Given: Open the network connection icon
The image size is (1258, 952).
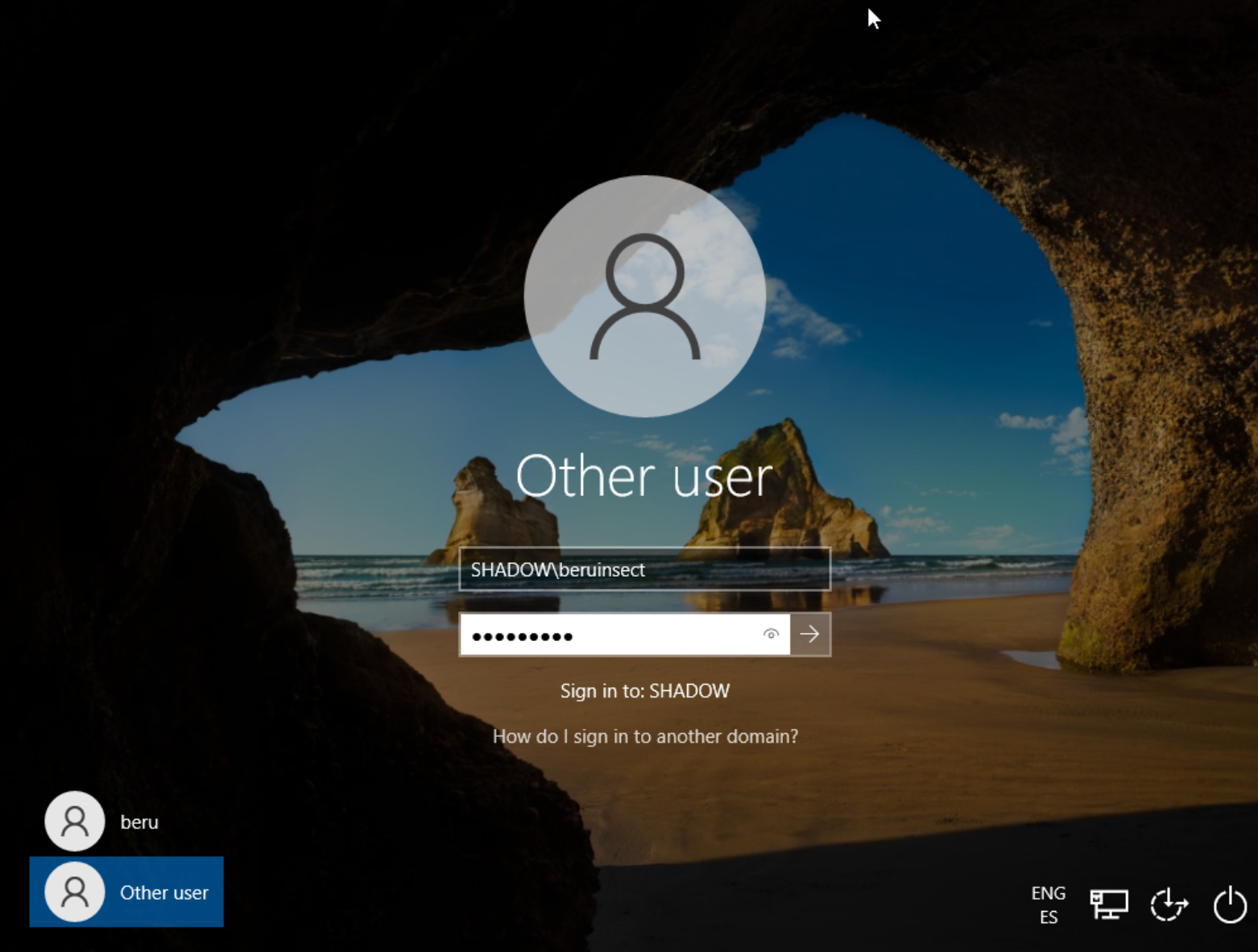Looking at the screenshot, I should [1108, 904].
